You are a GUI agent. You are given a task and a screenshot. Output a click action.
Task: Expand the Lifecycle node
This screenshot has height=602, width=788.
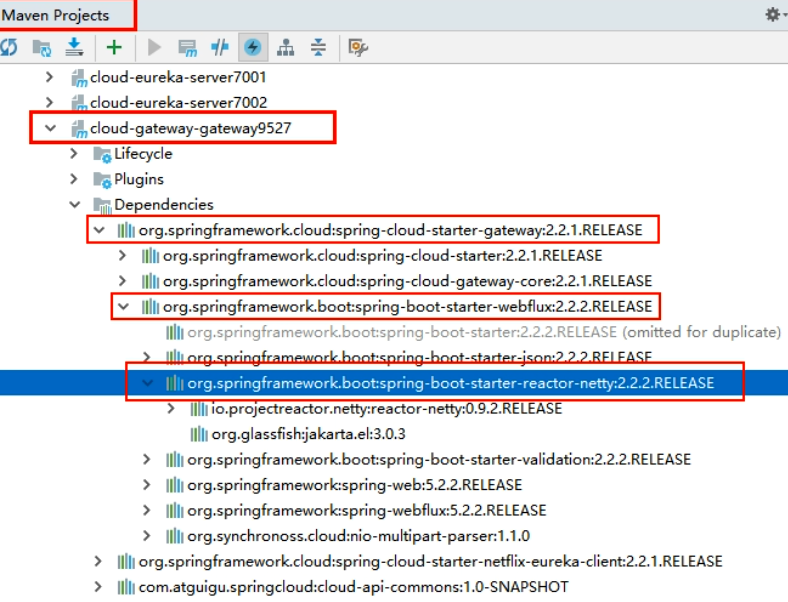tap(74, 153)
